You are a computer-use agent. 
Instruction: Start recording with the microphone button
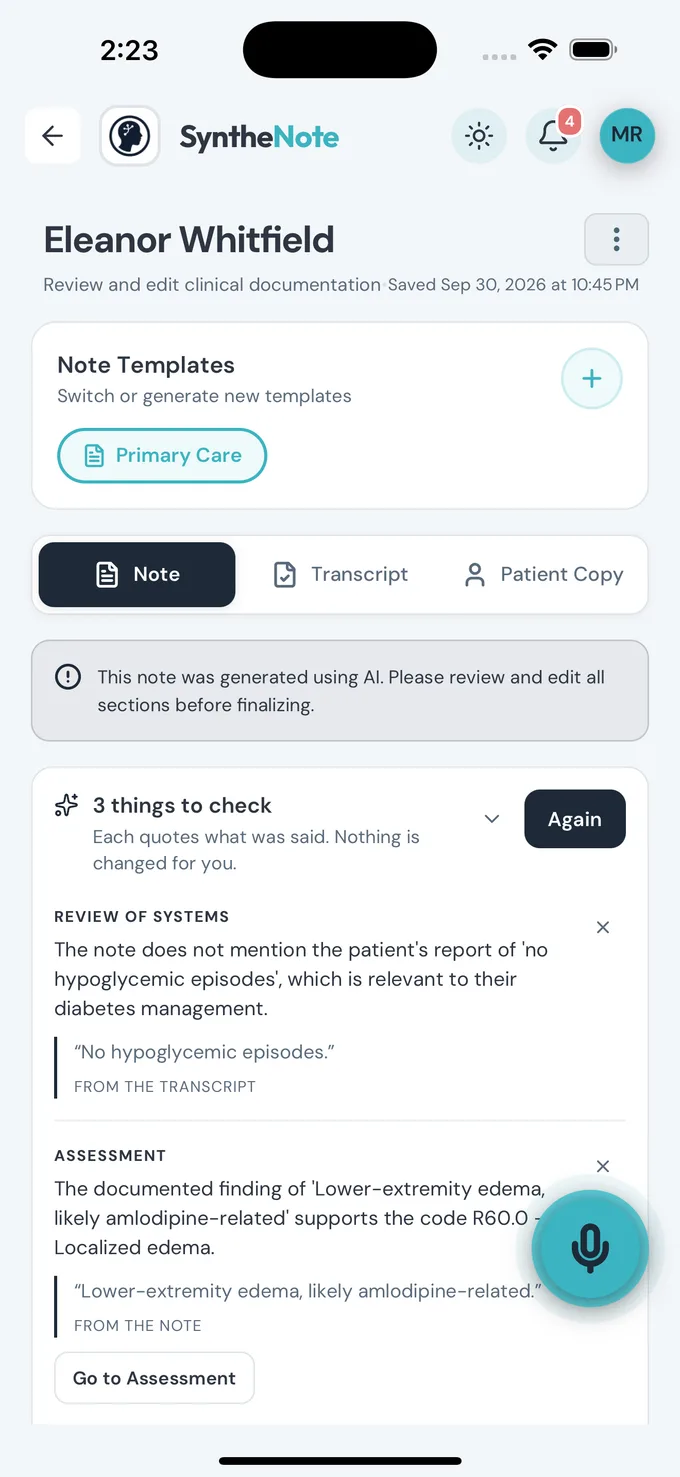[x=590, y=1248]
